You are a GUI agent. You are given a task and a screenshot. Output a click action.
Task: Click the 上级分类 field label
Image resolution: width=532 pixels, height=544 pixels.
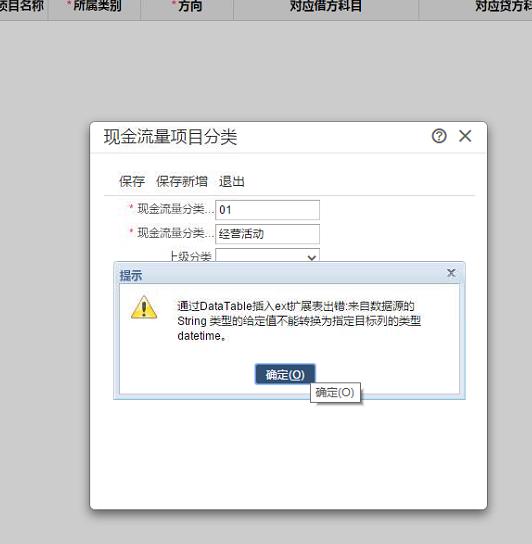pyautogui.click(x=191, y=256)
